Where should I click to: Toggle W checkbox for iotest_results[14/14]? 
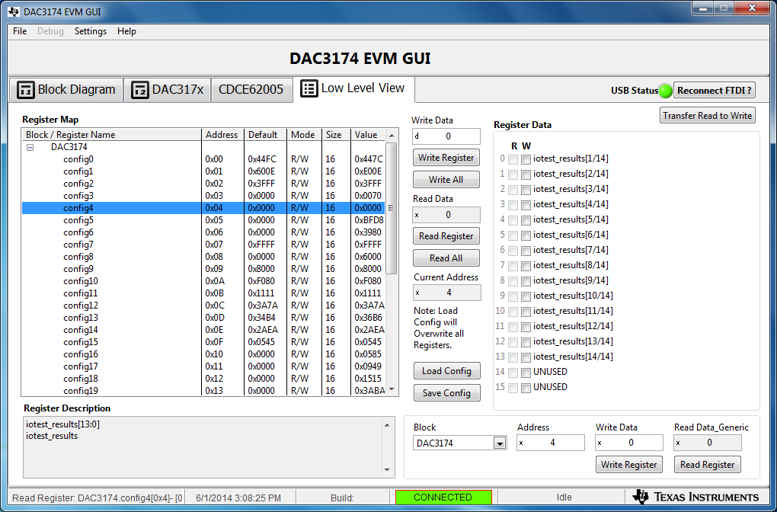click(x=526, y=357)
